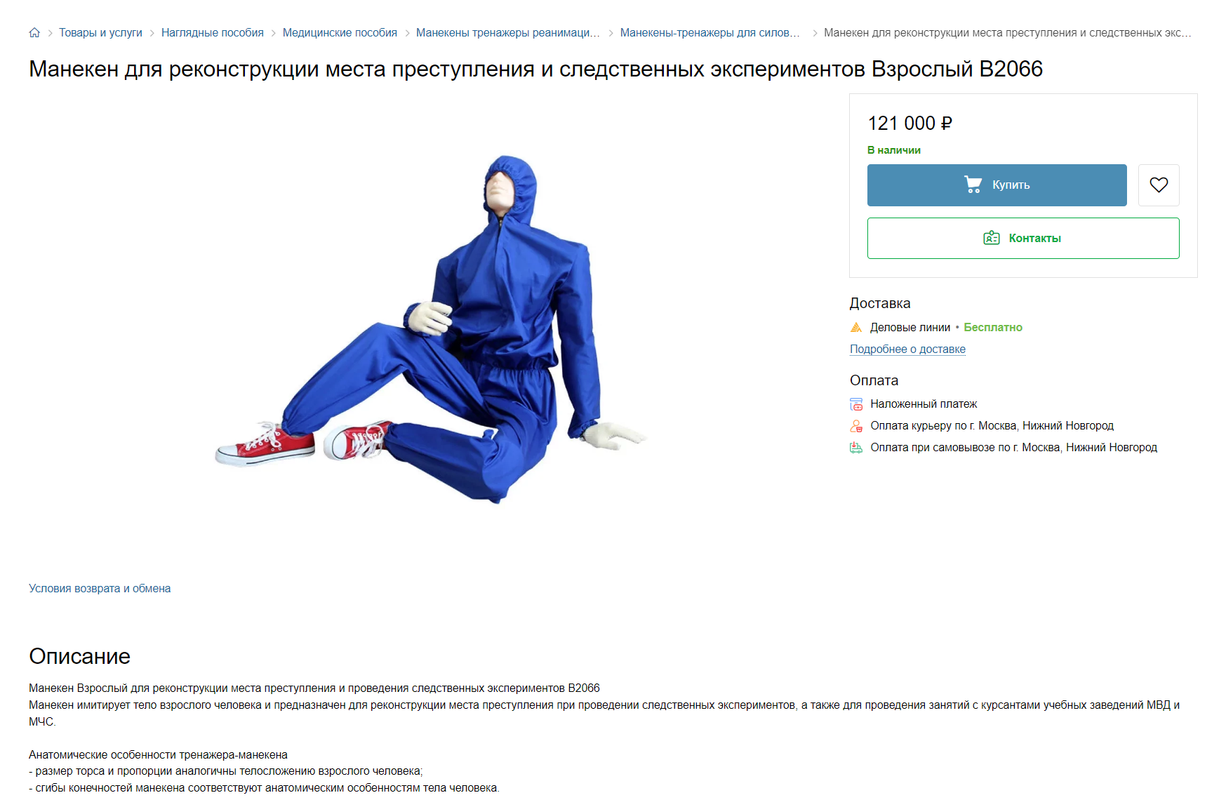Click the blue mannequin product image
1226x800 pixels.
tap(431, 329)
